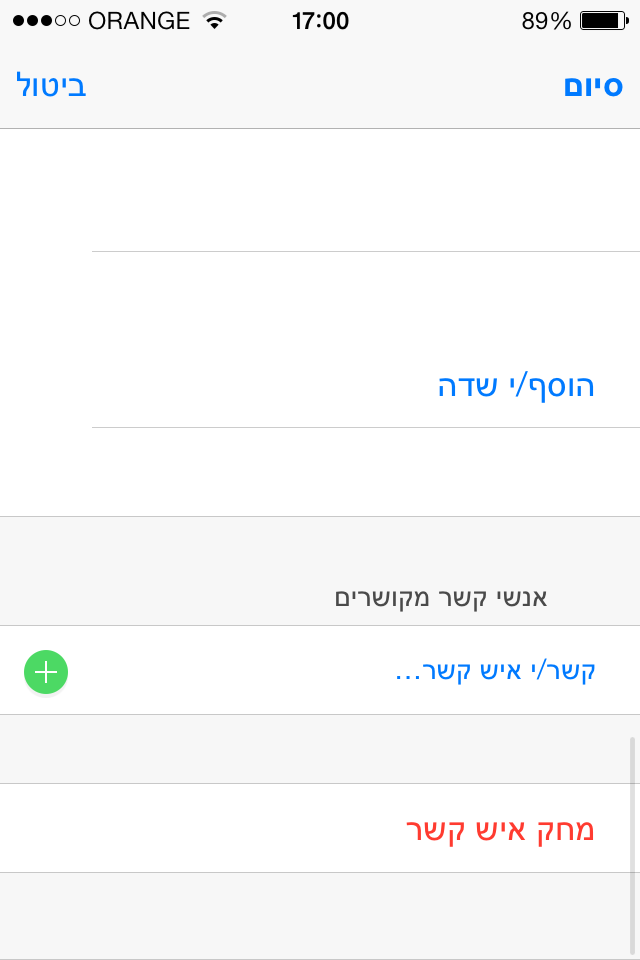
Task: Tap the link-contact row with the green plus
Action: 320,671
